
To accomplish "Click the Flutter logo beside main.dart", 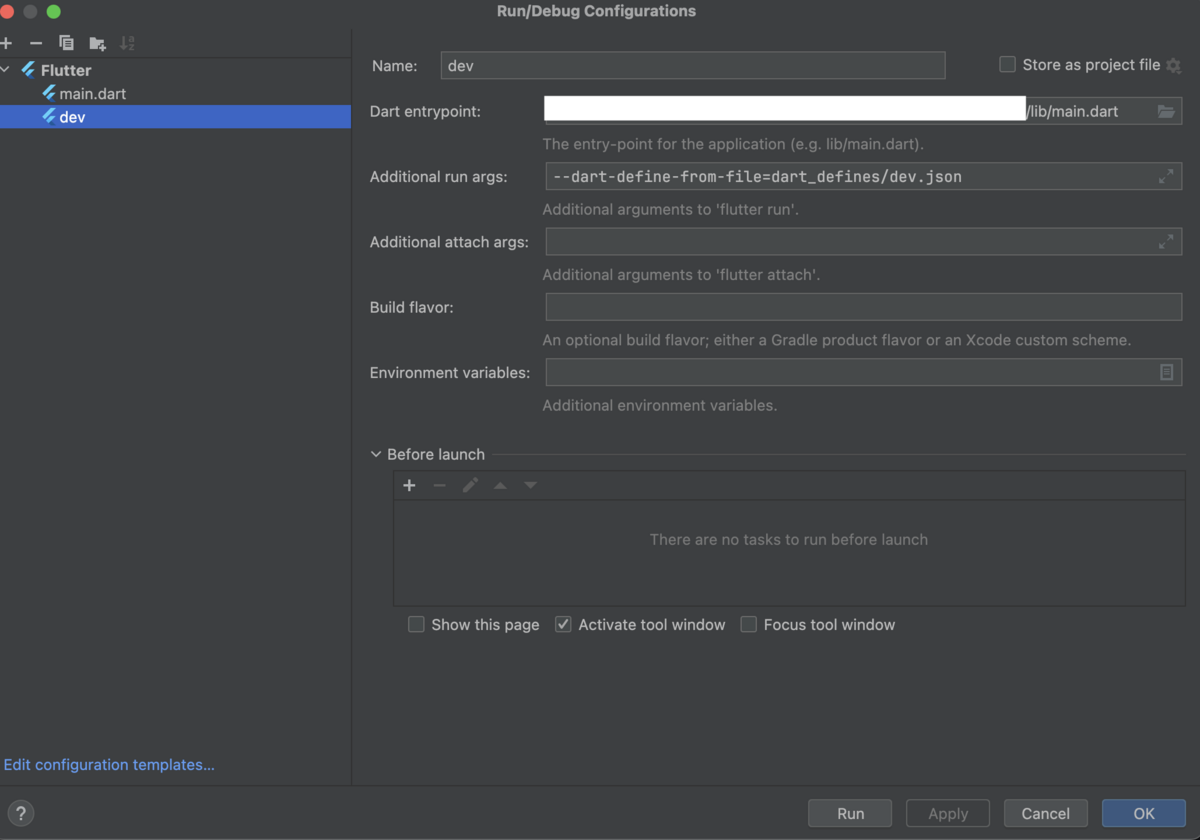I will coord(48,93).
